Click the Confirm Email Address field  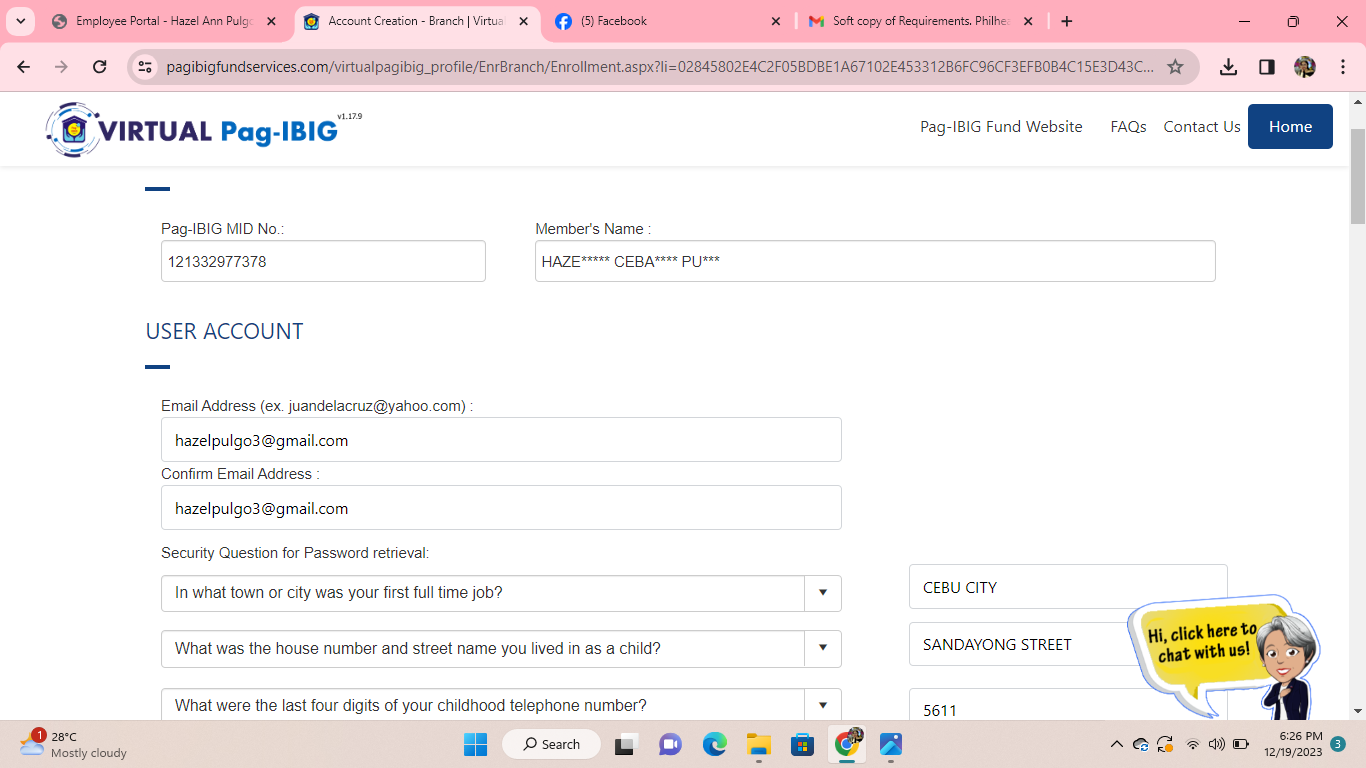501,508
